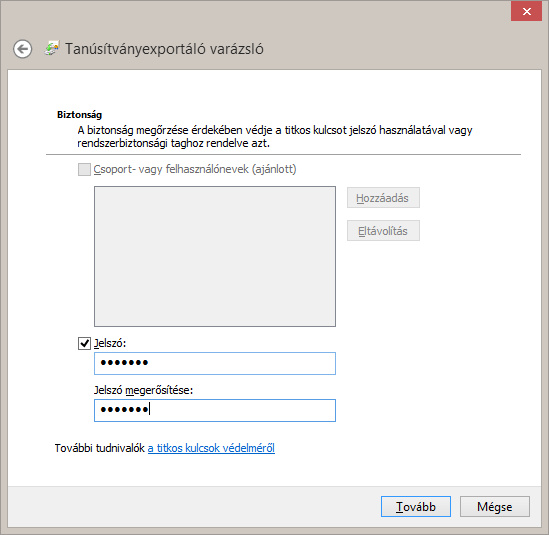Focus the Jelszó megerősítése confirmation field
The height and width of the screenshot is (535, 549).
215,410
